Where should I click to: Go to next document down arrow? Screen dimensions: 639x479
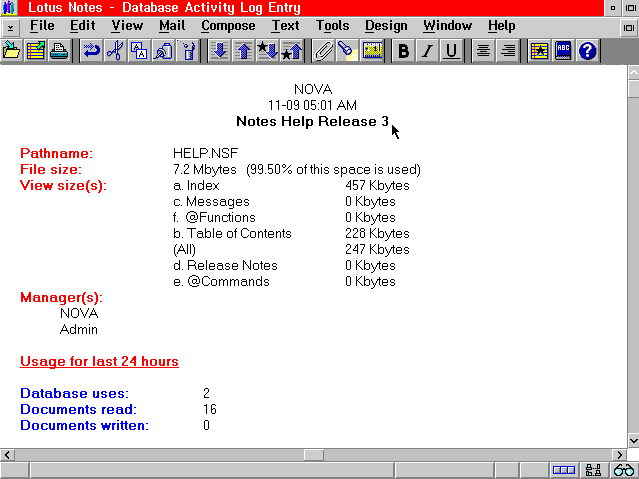point(220,51)
